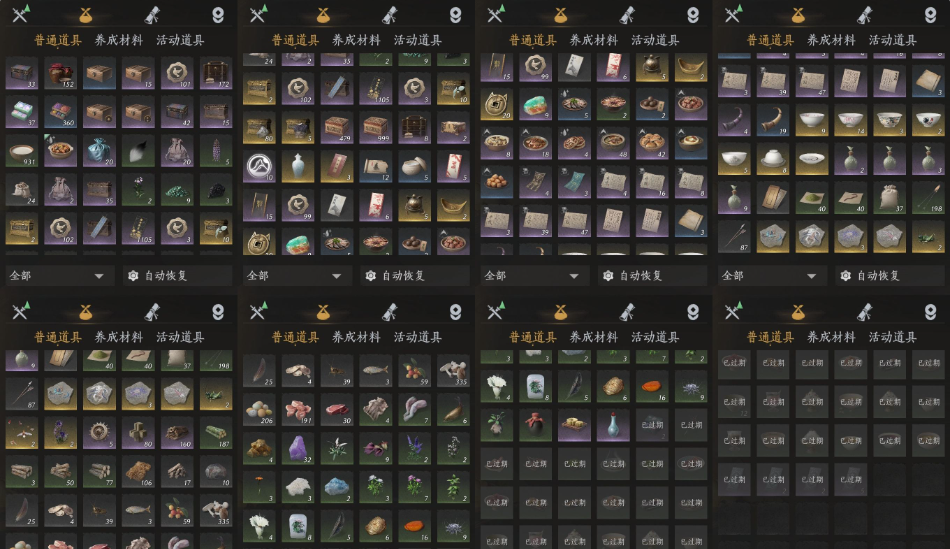Image resolution: width=950 pixels, height=549 pixels.
Task: Choose the eggs item counted 206
Action: coord(259,410)
